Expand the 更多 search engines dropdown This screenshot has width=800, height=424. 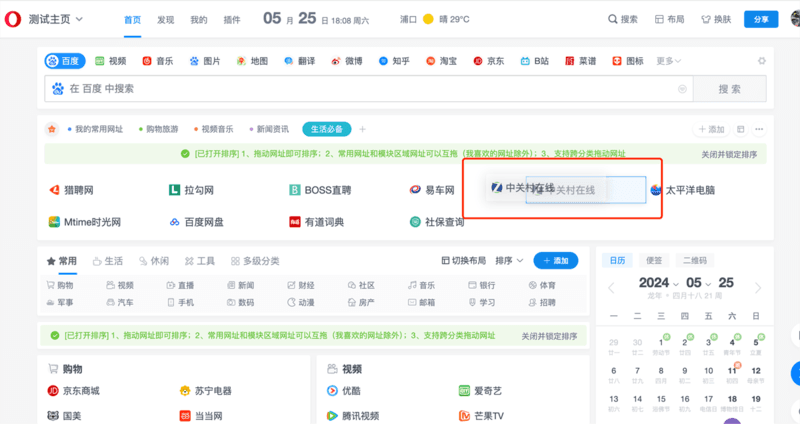(x=669, y=61)
